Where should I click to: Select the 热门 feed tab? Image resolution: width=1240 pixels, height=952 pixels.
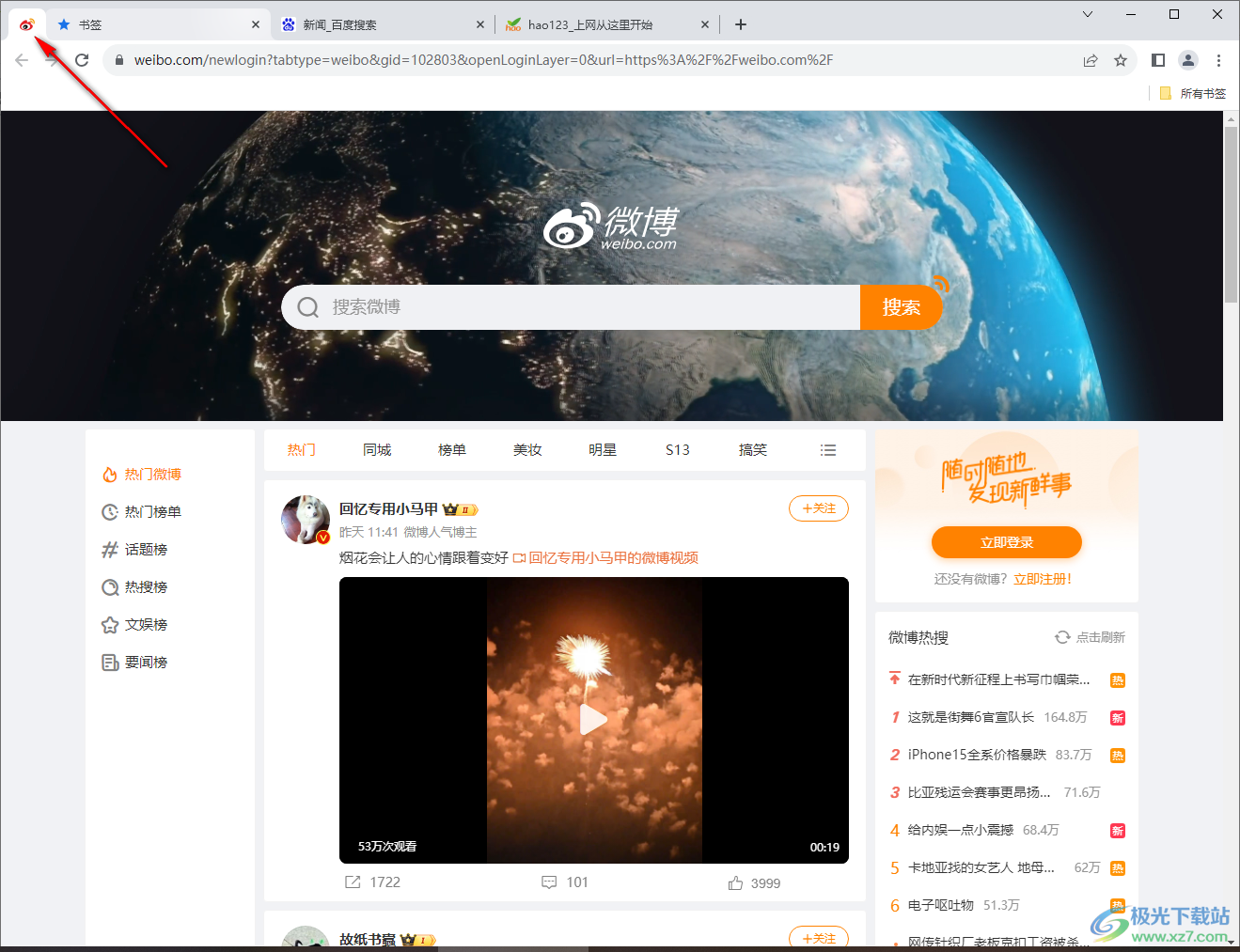pyautogui.click(x=301, y=450)
